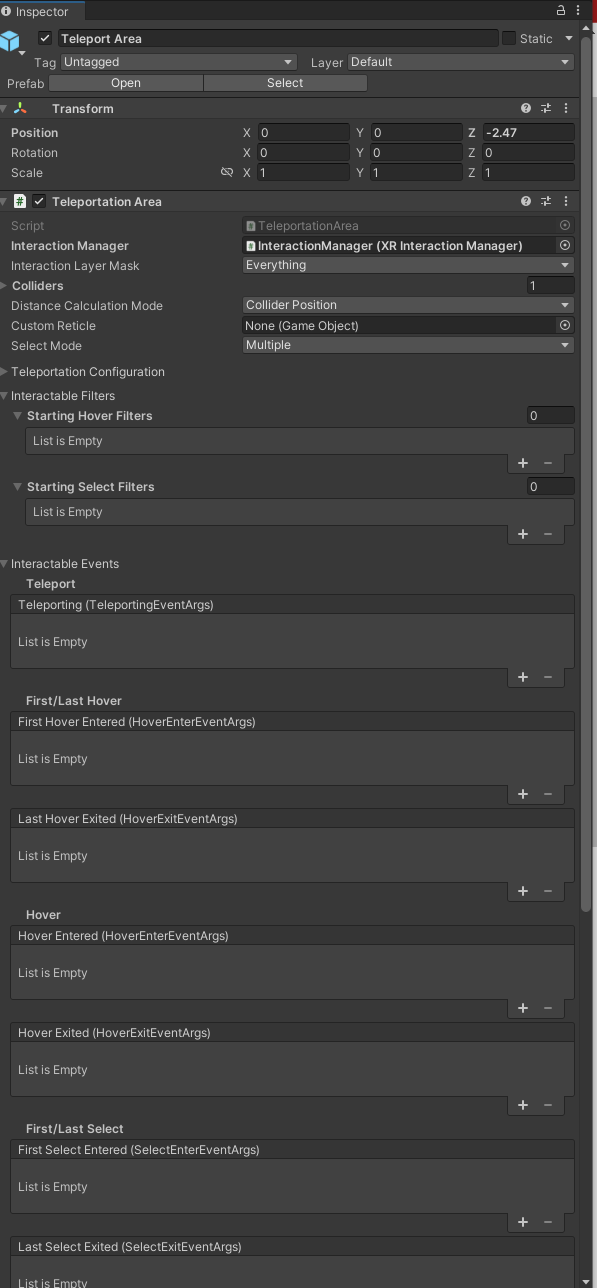Screen dimensions: 597x1288
Task: Open the Teleportation Area three-dot menu
Action: point(566,200)
